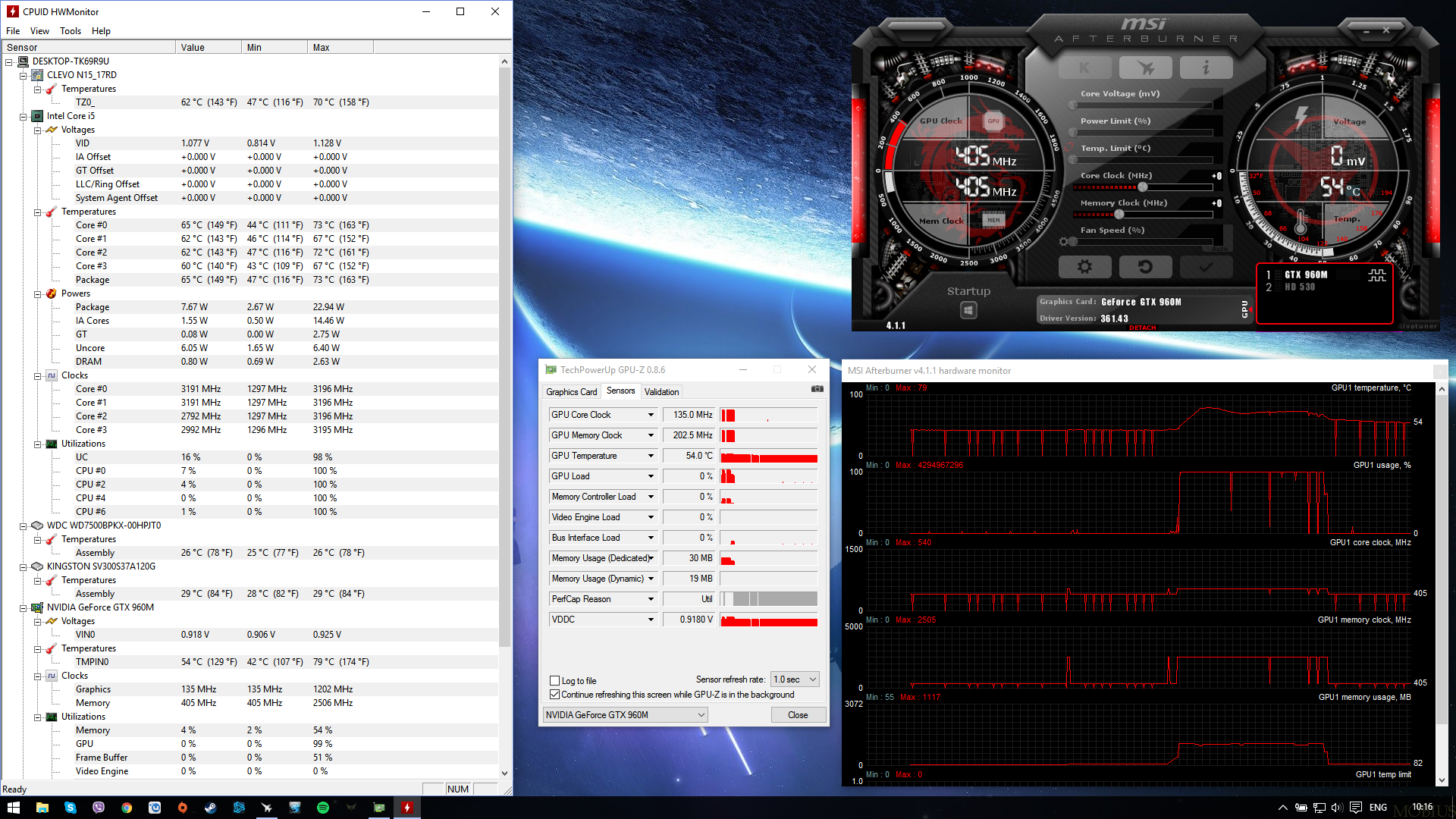
Task: Open PerfCap Reason sensor dropdown
Action: click(x=651, y=599)
